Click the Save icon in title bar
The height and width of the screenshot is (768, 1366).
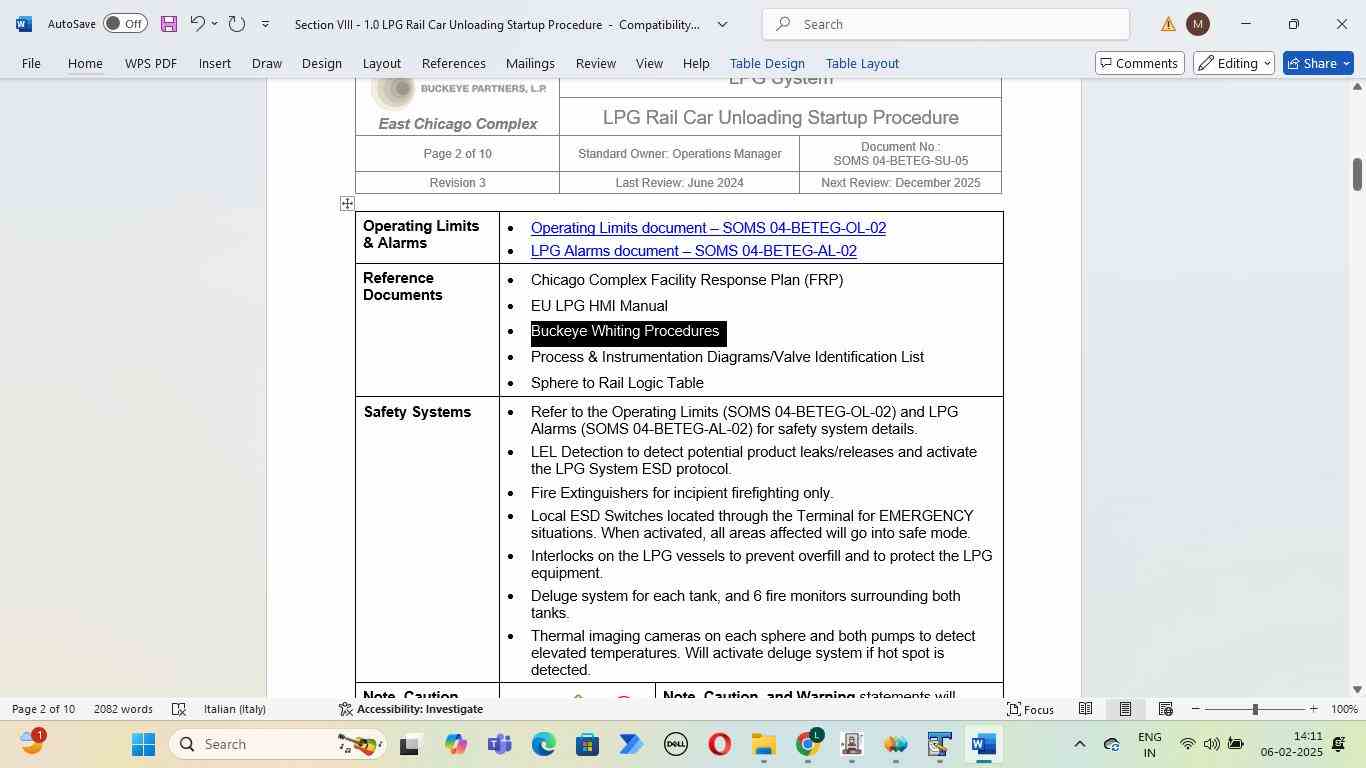[x=169, y=24]
